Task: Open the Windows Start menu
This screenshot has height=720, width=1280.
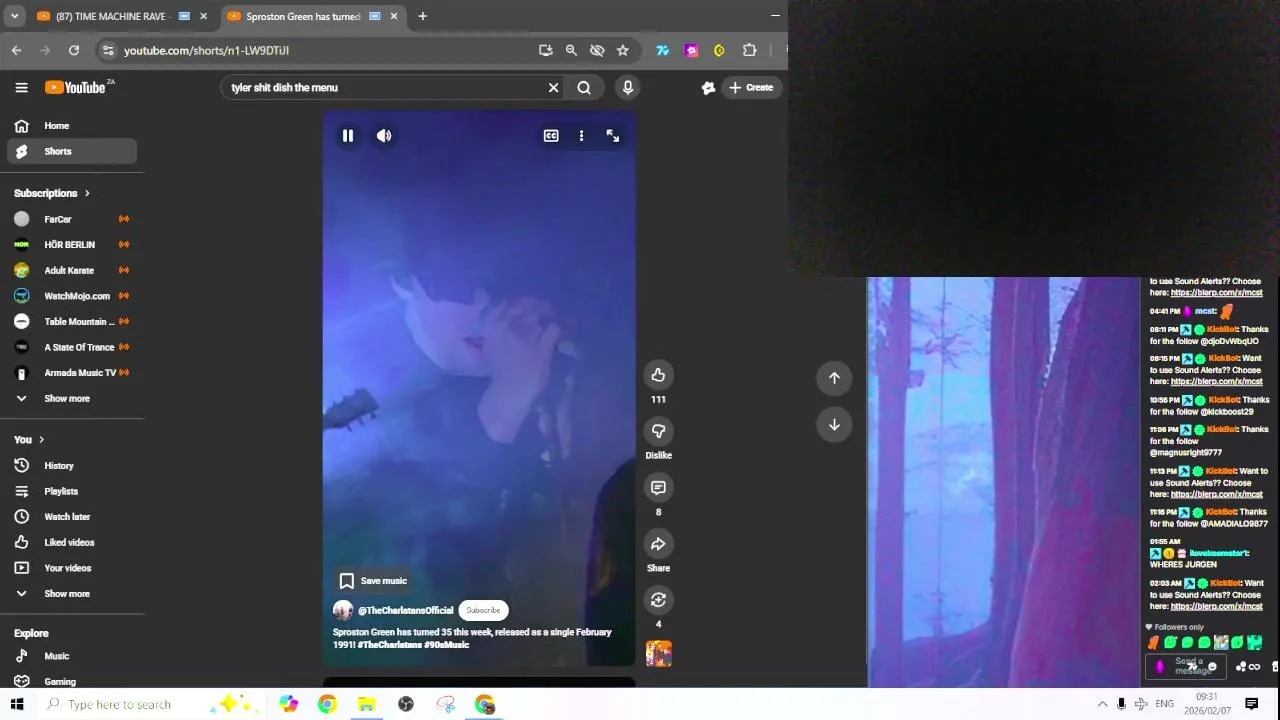Action: (x=17, y=704)
